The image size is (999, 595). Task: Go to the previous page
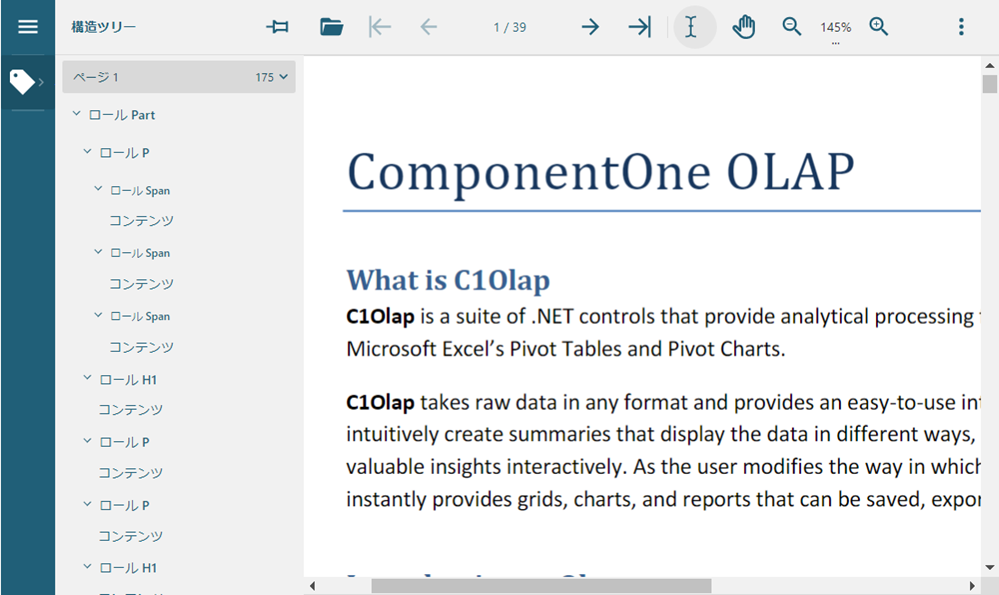pyautogui.click(x=429, y=27)
